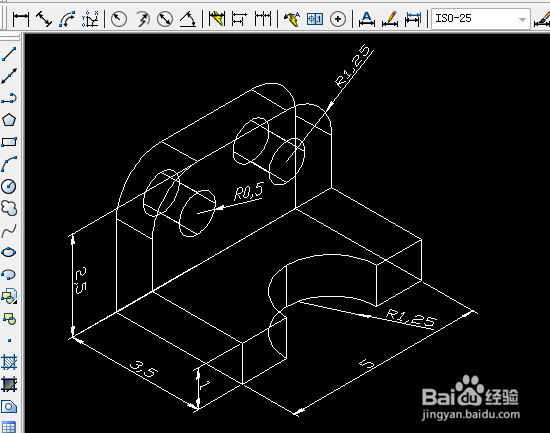Select the R0,5 radius dimension text
550x433 pixels.
tap(248, 192)
